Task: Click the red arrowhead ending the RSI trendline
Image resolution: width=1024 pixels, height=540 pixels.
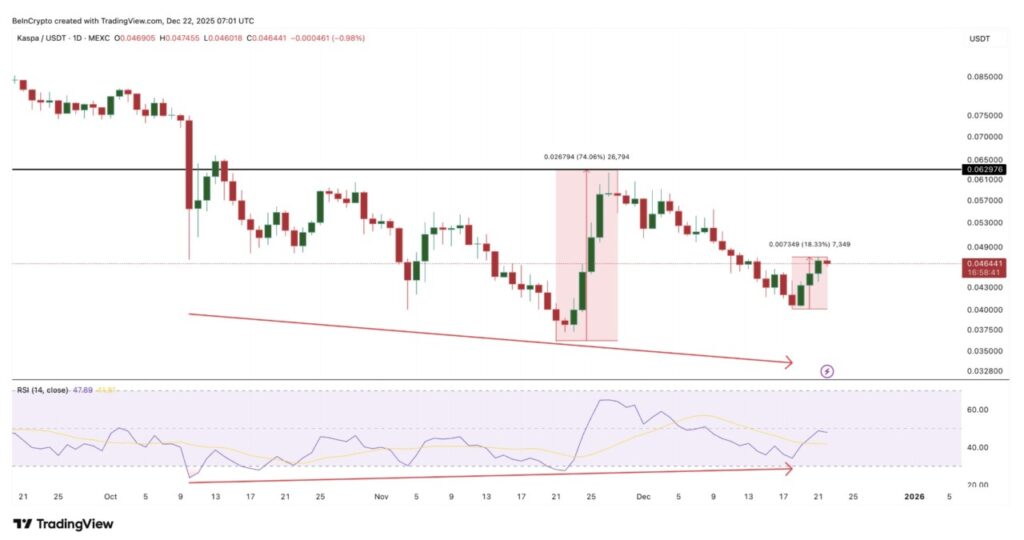Action: pos(789,467)
